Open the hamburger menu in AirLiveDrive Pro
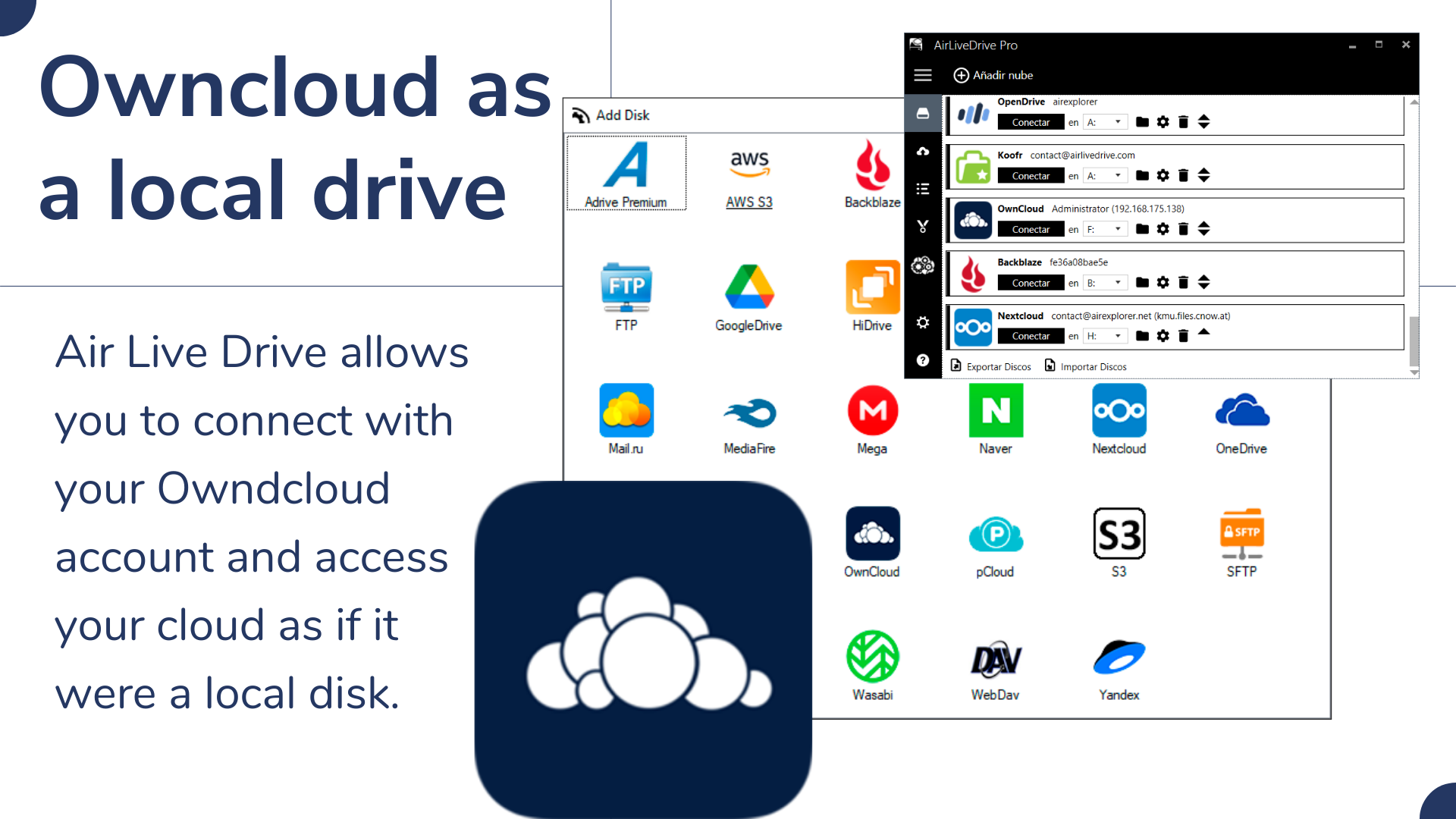This screenshot has height=819, width=1456. (x=923, y=75)
